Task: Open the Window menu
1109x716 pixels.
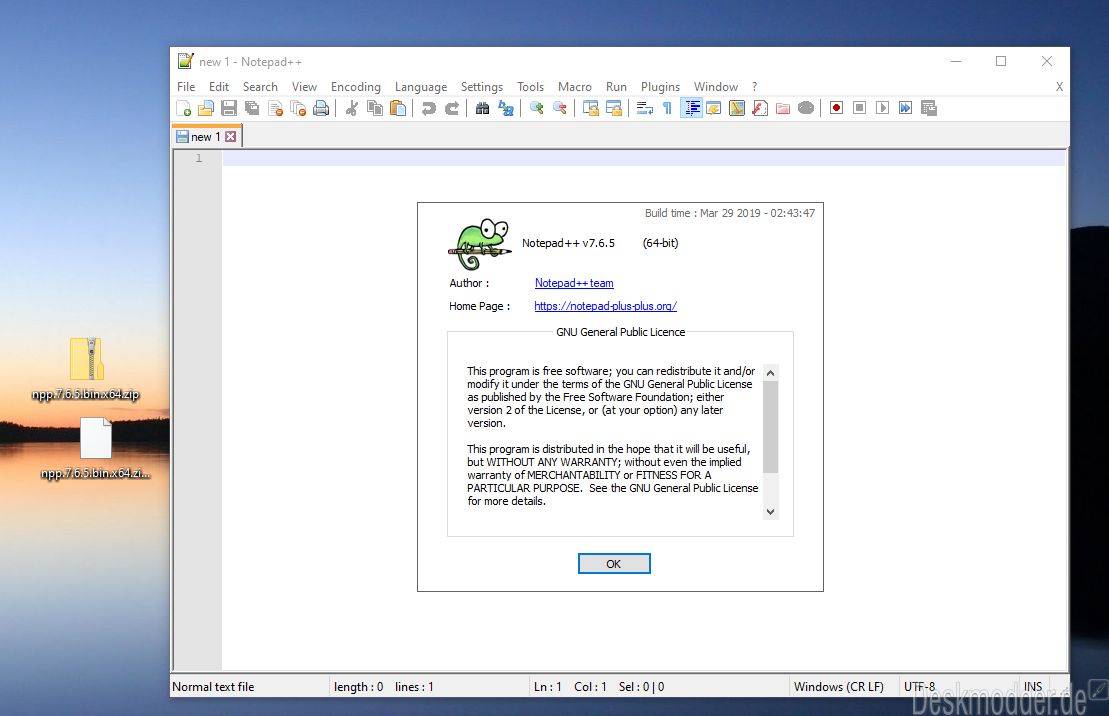Action: coord(716,86)
